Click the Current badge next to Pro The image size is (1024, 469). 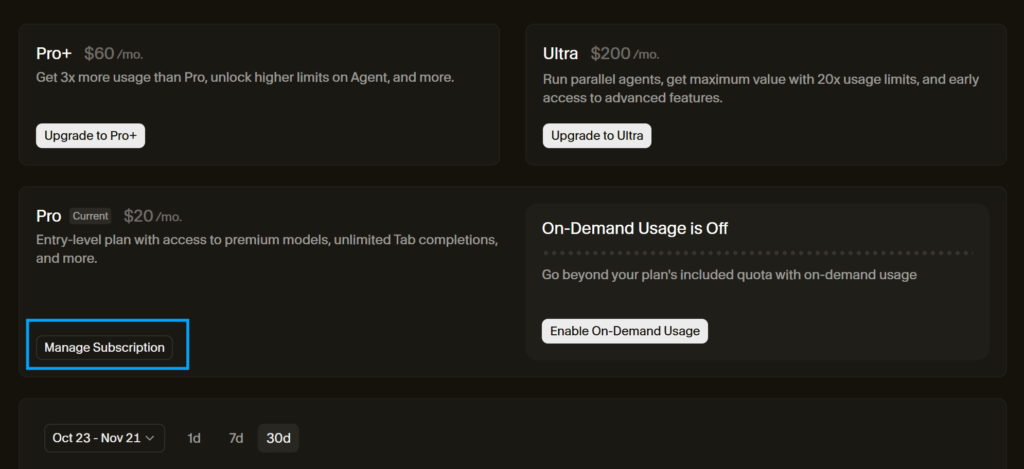point(90,216)
